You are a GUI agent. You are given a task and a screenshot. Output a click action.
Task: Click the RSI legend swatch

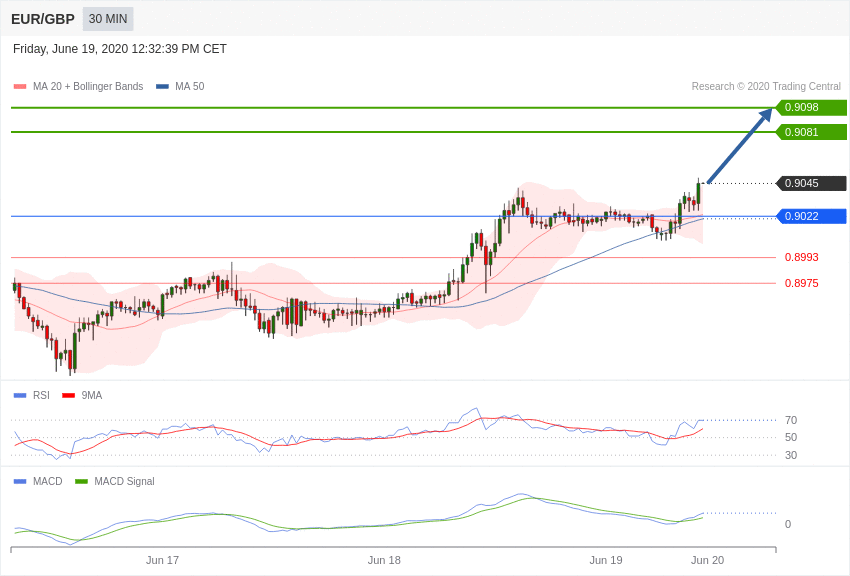pos(20,396)
